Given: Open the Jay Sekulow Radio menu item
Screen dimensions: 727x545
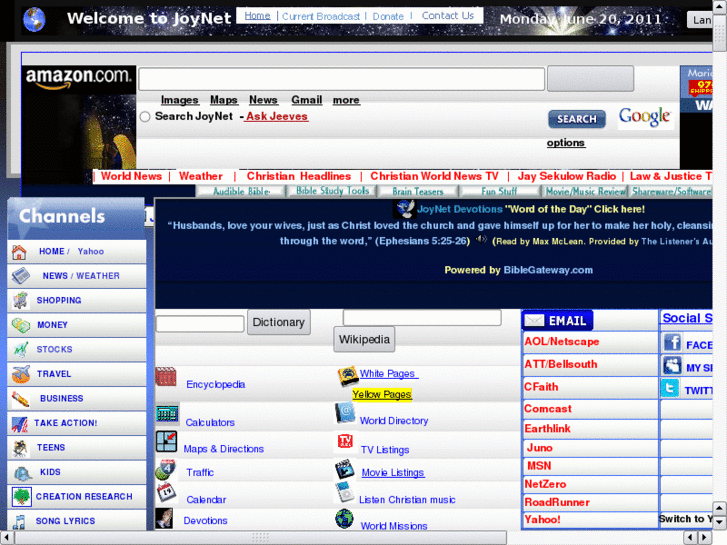Looking at the screenshot, I should (x=567, y=176).
